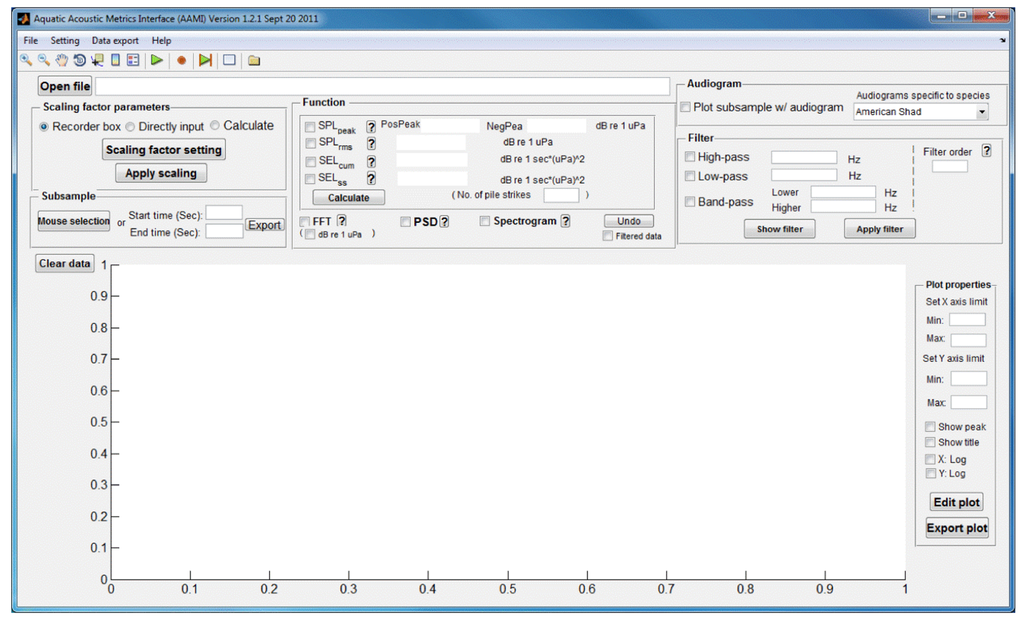The width and height of the screenshot is (1024, 624).
Task: Select the Zoom In magnifier tool
Action: click(x=26, y=60)
